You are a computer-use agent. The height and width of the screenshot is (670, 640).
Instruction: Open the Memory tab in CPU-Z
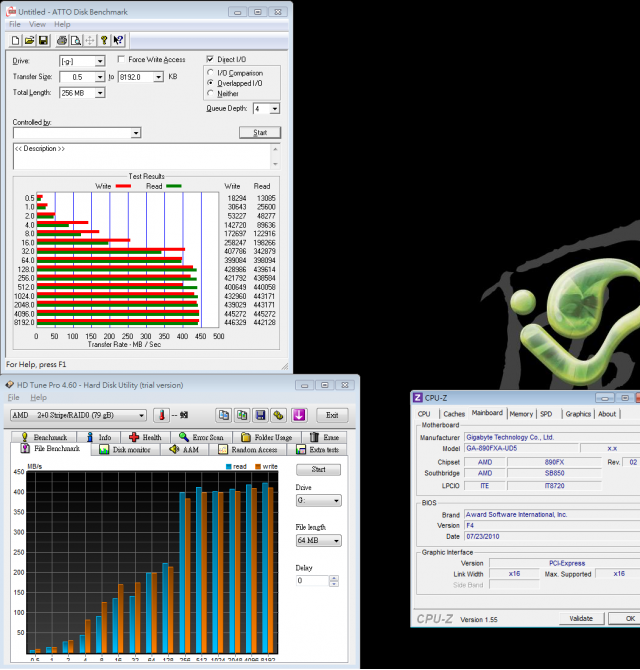tap(521, 414)
